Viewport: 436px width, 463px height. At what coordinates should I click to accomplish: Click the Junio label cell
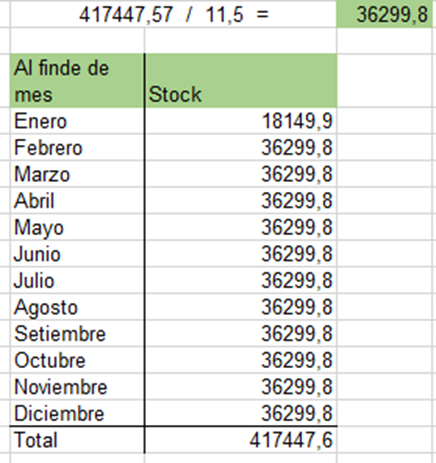(77, 254)
